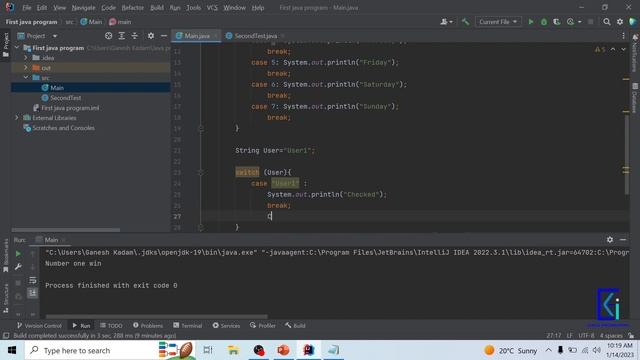Open the File menu
The height and width of the screenshot is (360, 640).
[27, 8]
